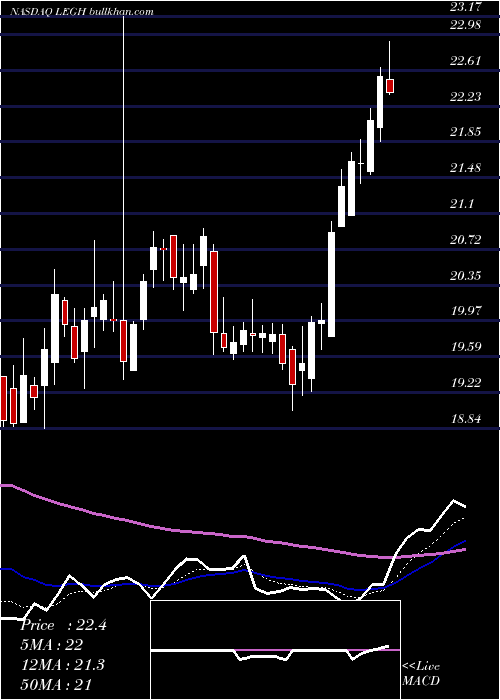Click the <<Live MACD label
500x700 pixels.
(421, 674)
